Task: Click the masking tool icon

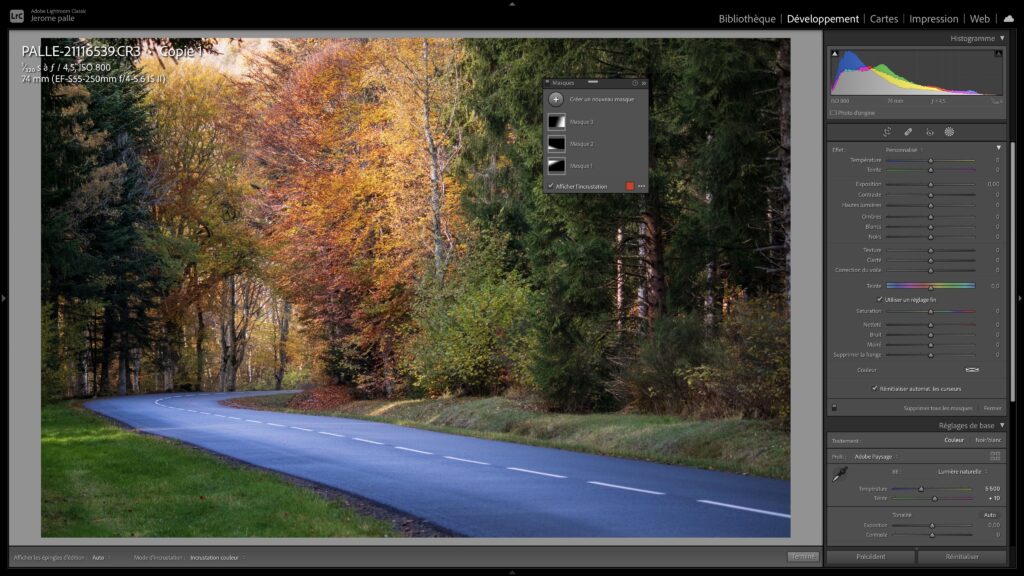Action: pyautogui.click(x=949, y=132)
